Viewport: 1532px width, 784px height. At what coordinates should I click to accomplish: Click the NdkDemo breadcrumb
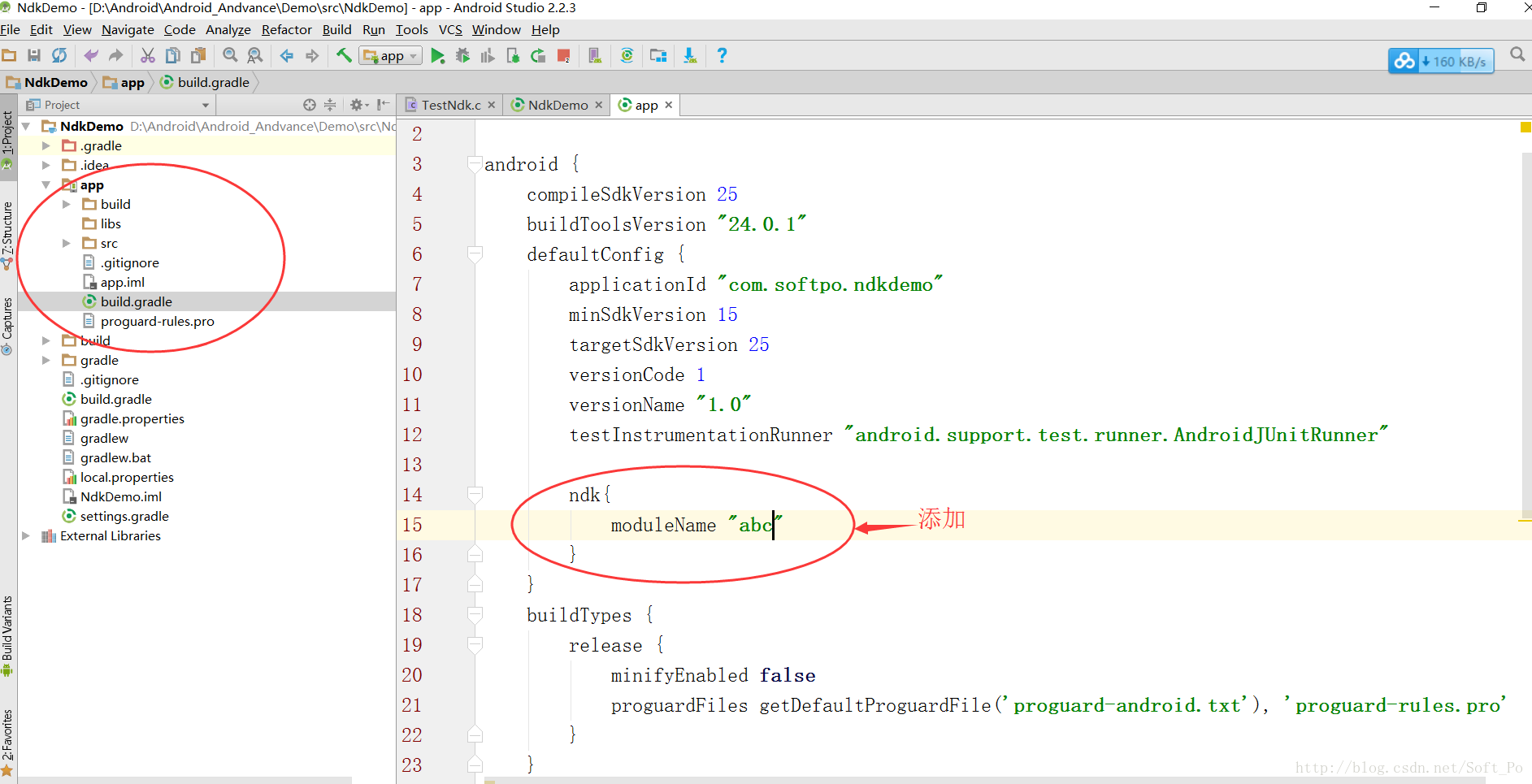click(47, 82)
